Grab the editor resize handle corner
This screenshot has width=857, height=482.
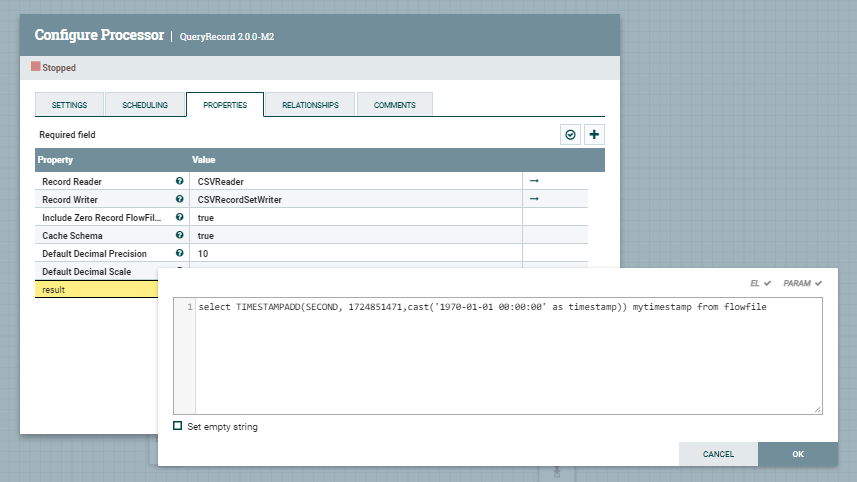point(818,409)
